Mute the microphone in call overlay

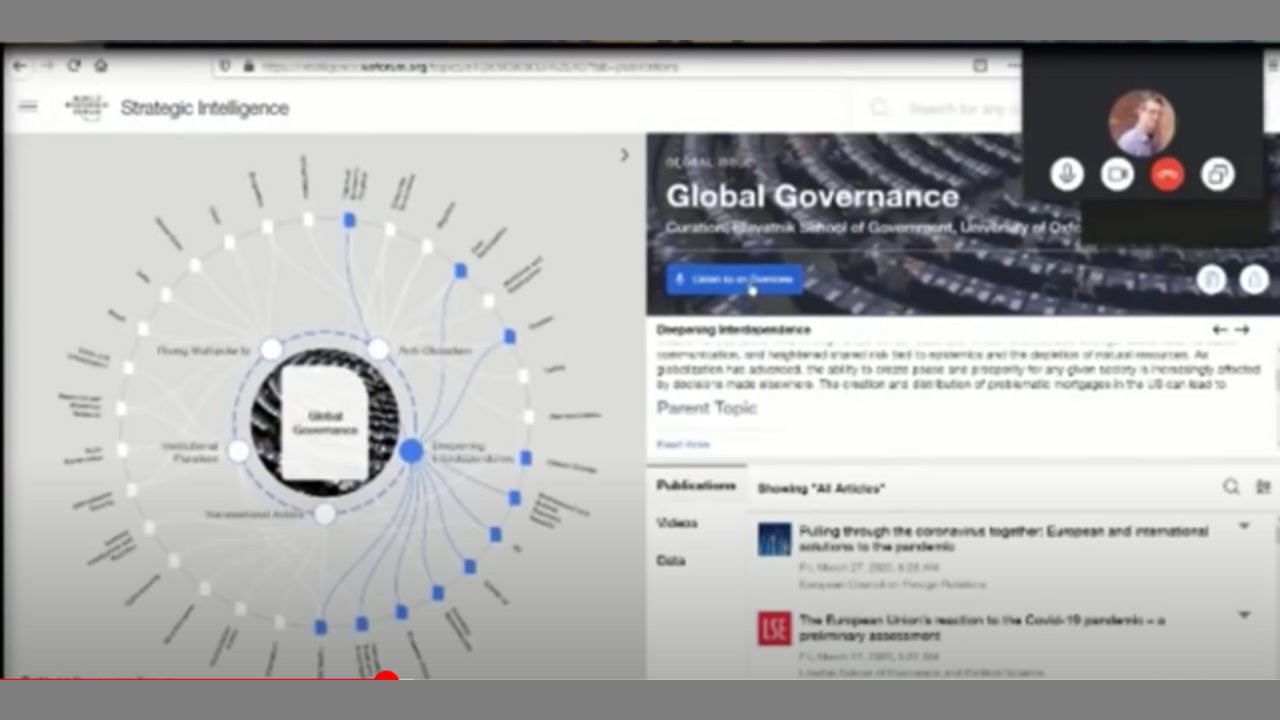point(1066,174)
